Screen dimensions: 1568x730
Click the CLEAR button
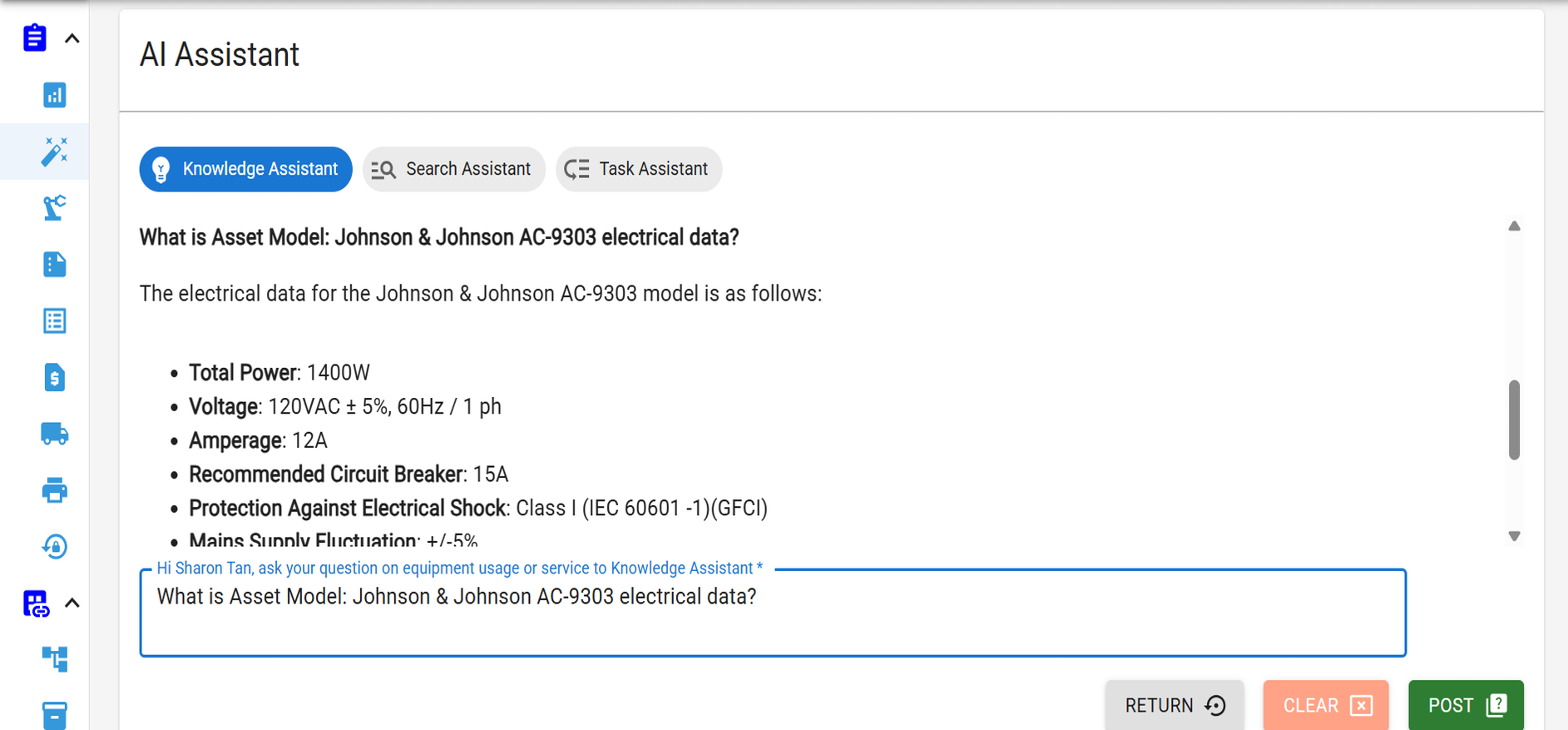click(1326, 706)
